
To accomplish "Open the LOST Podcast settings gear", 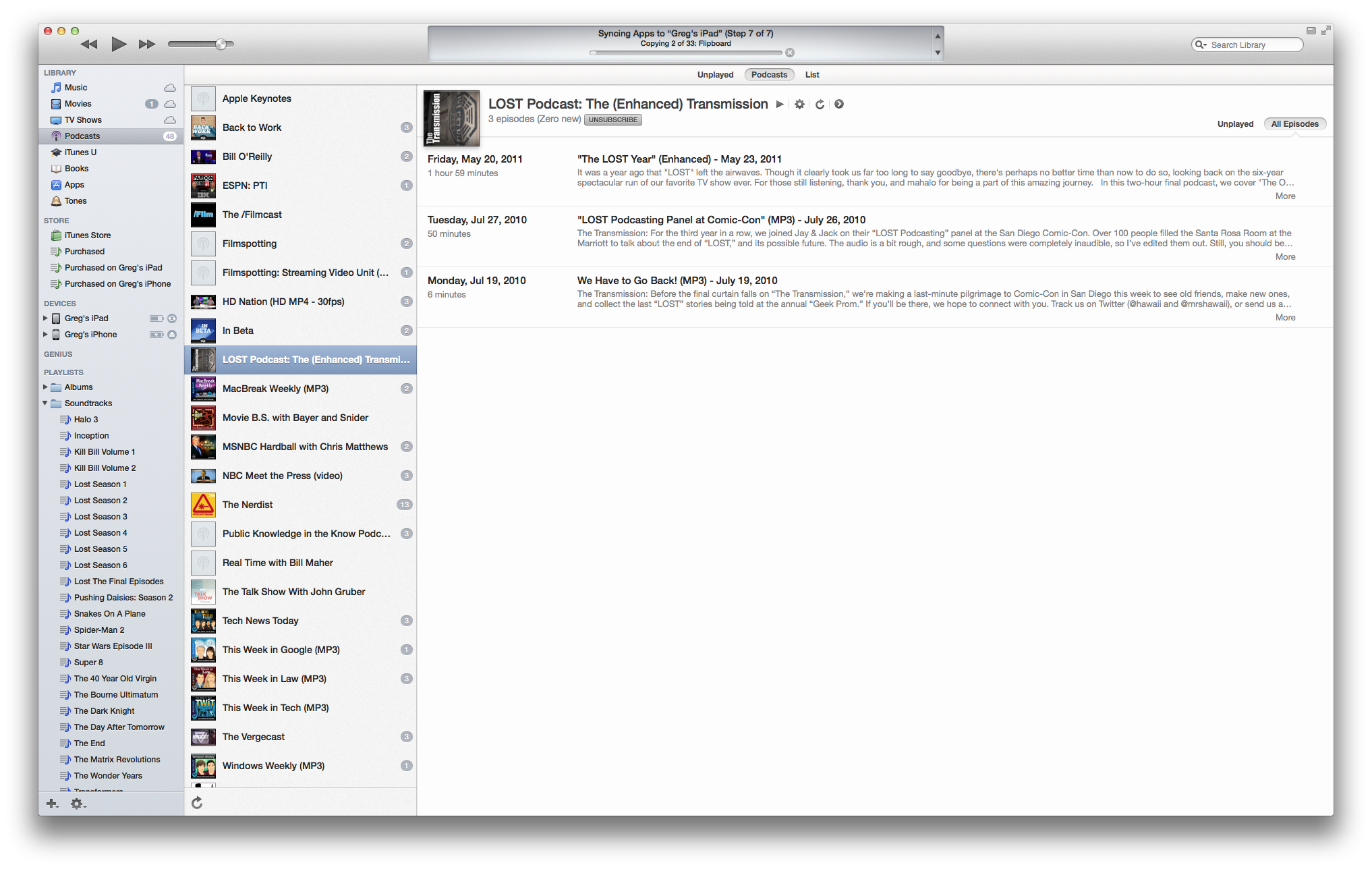I will pos(799,105).
